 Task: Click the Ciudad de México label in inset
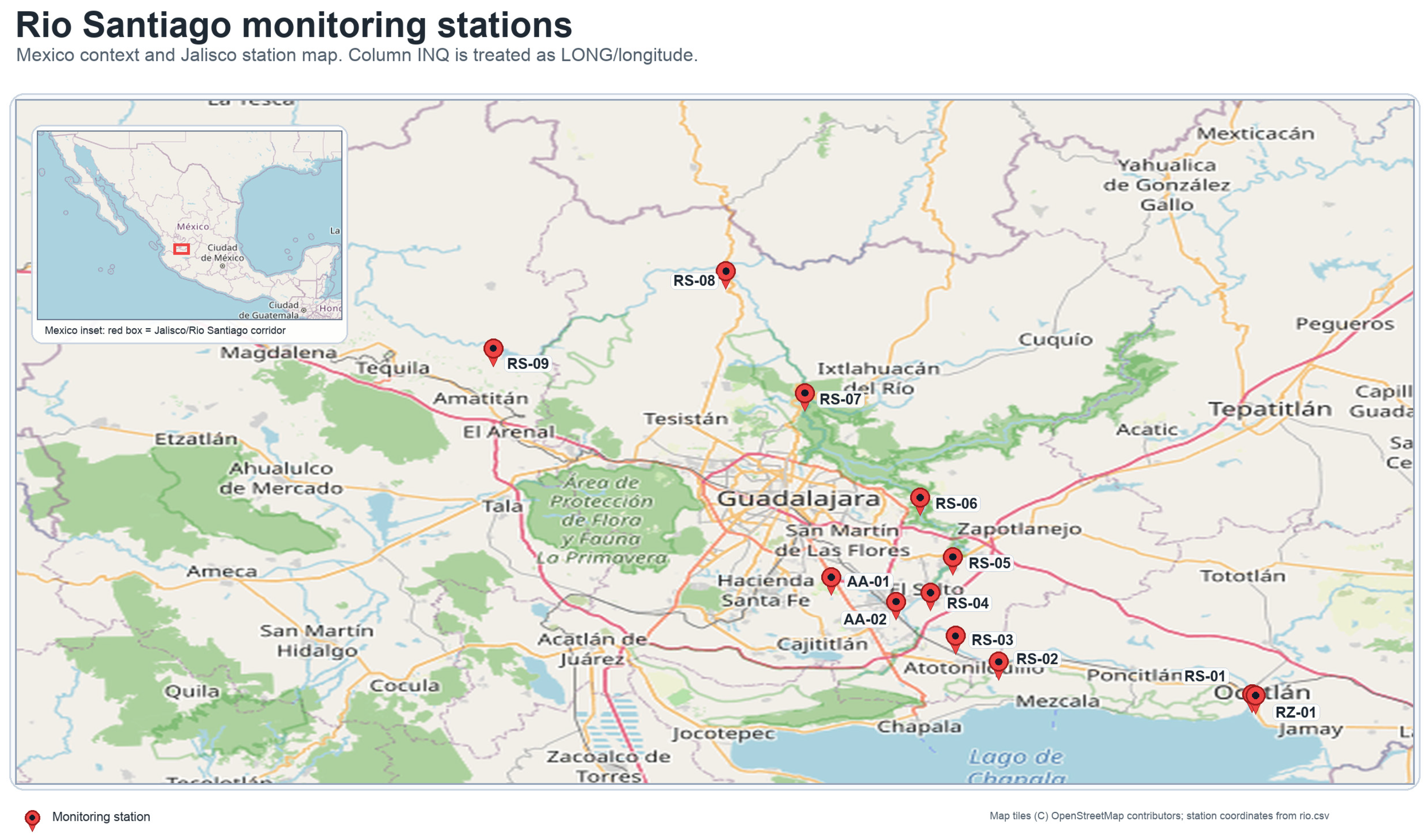222,253
